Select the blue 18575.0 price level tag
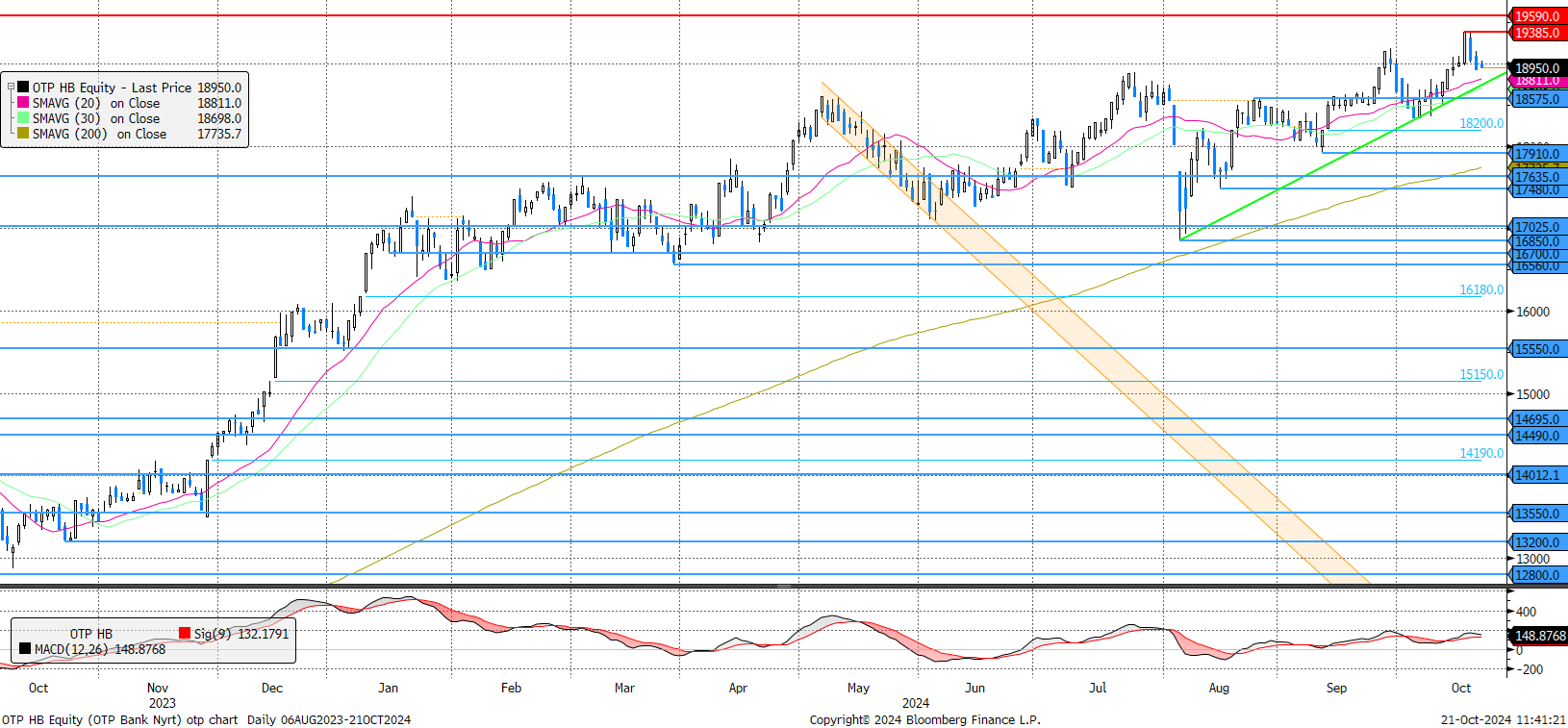Screen dimensions: 1568x728 tap(1537, 99)
